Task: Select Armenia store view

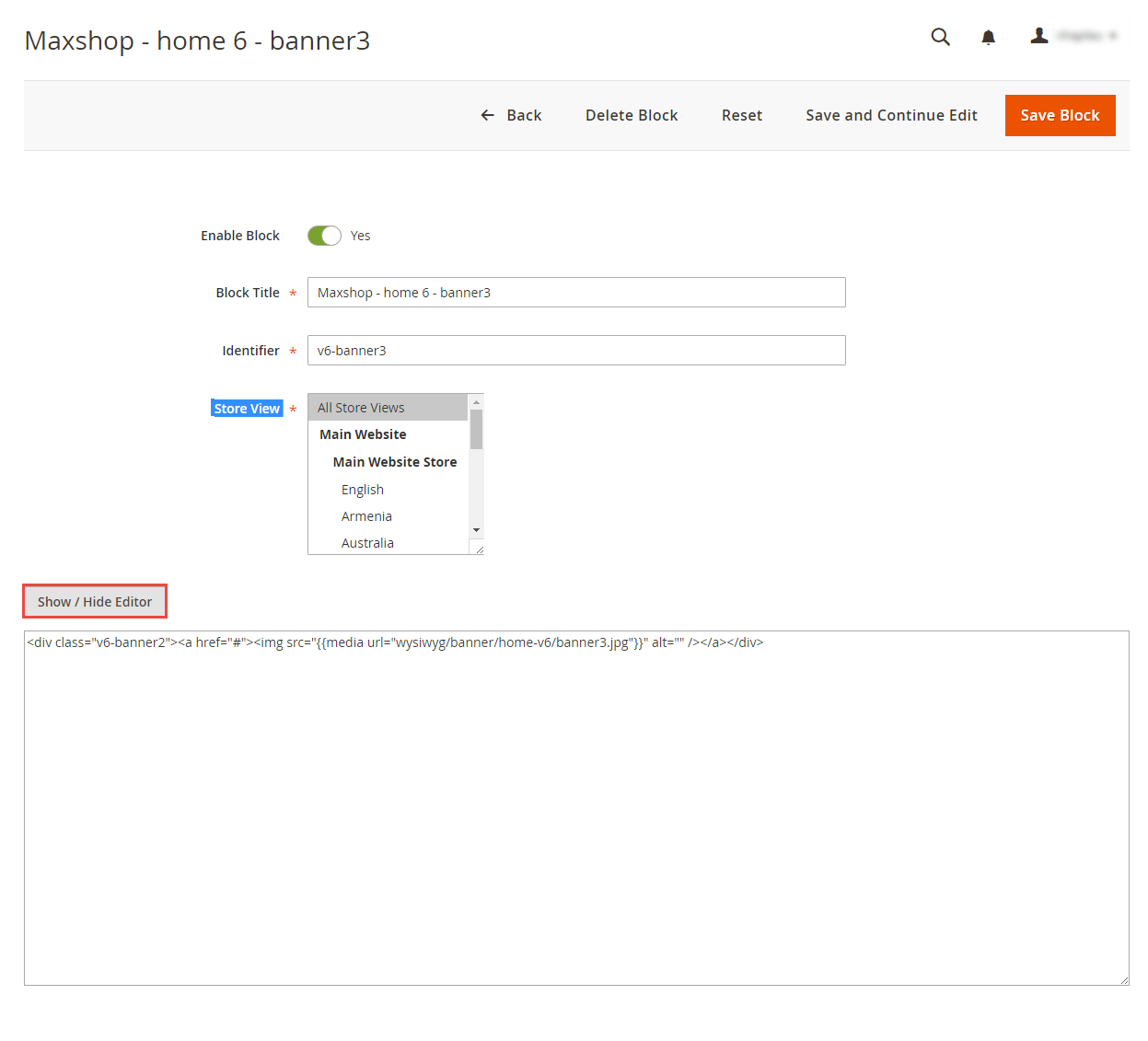Action: coord(388,516)
